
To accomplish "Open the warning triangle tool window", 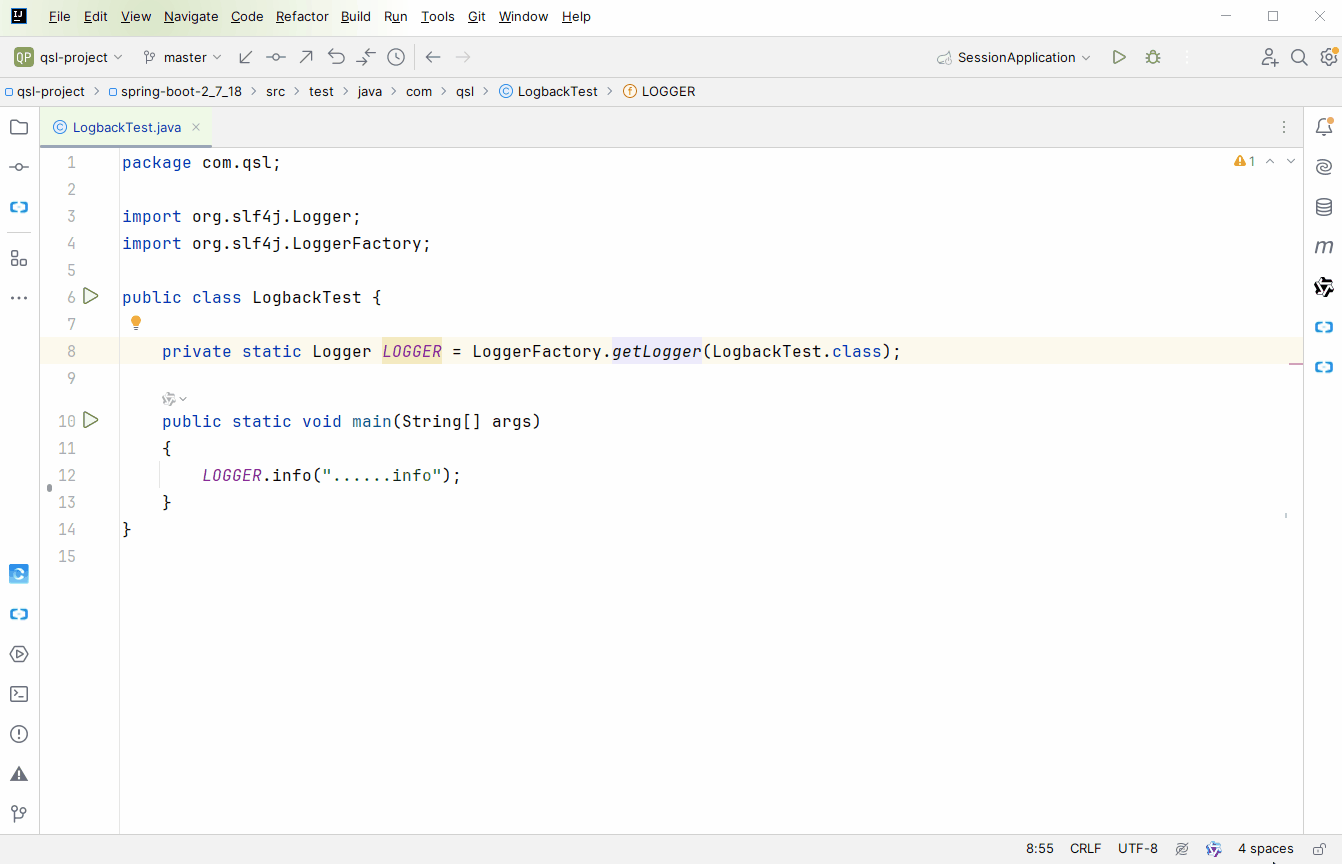I will [19, 774].
